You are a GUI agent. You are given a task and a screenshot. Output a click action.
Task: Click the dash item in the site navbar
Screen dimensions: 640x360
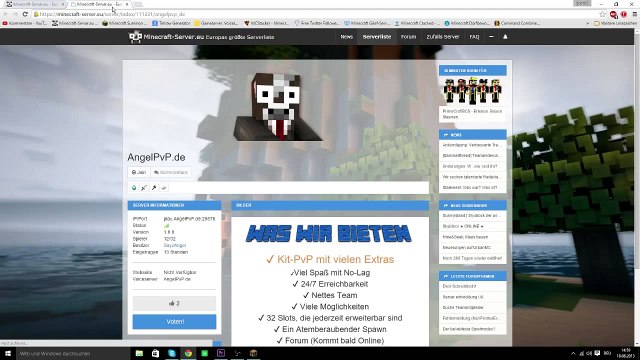pos(491,37)
